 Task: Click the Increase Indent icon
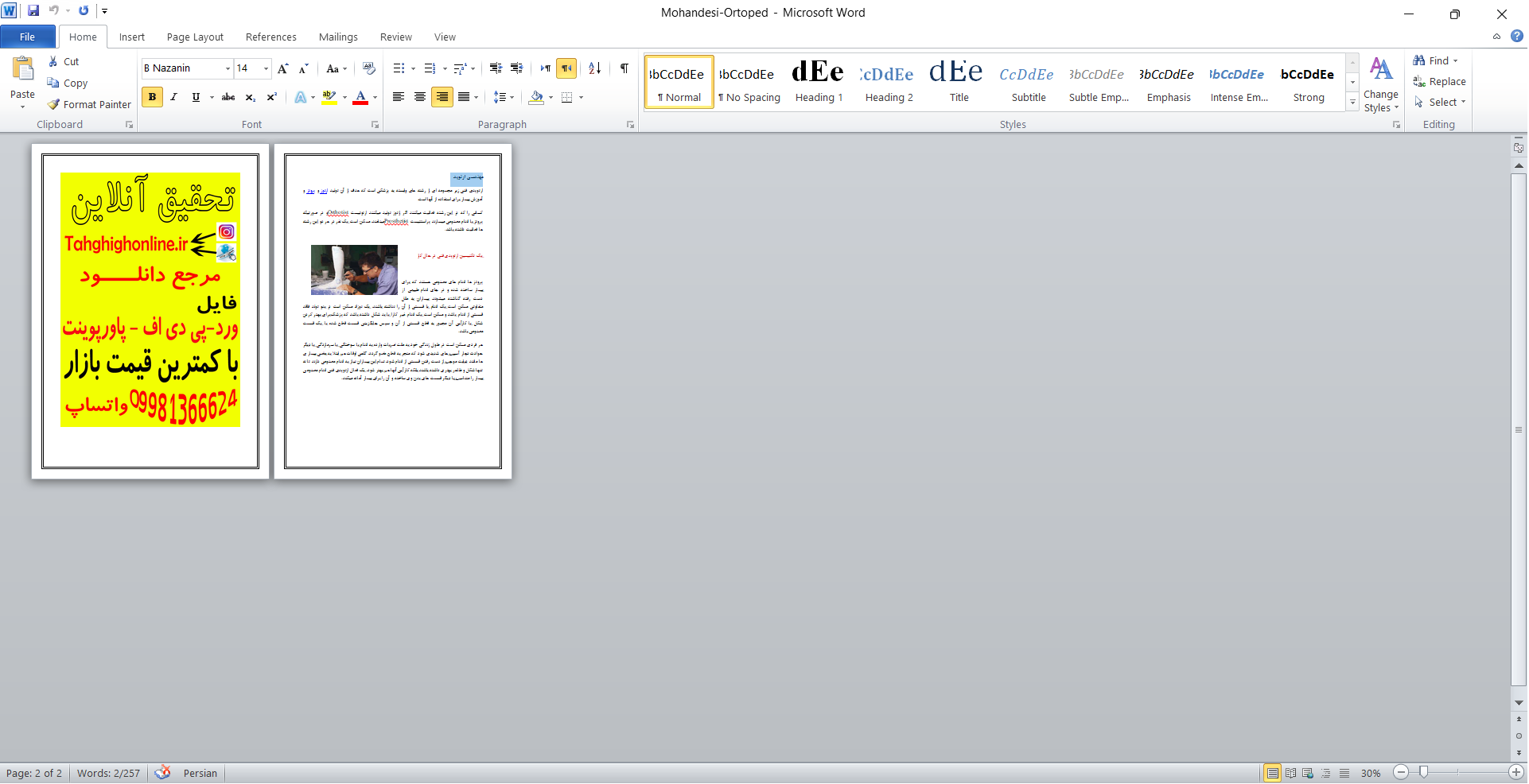click(x=516, y=68)
